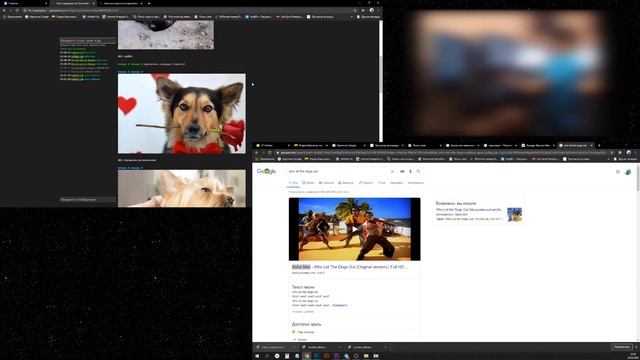Focus the 'Введите сообщение' message field
The image size is (640, 360).
click(88, 200)
